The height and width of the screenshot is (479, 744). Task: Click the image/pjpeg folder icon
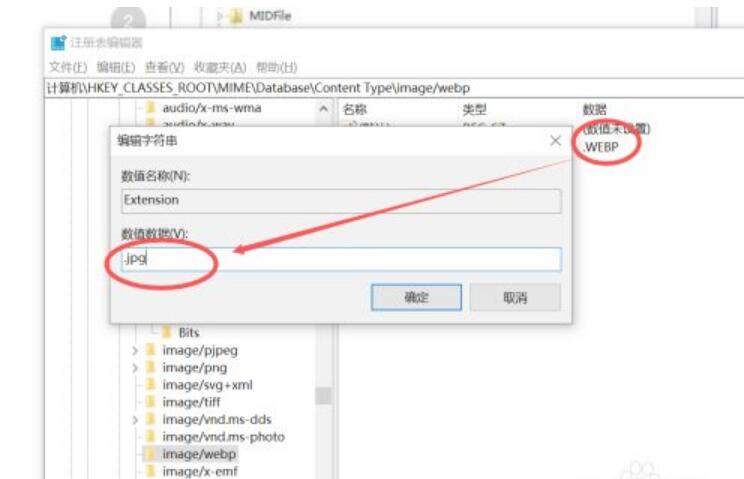tap(151, 350)
